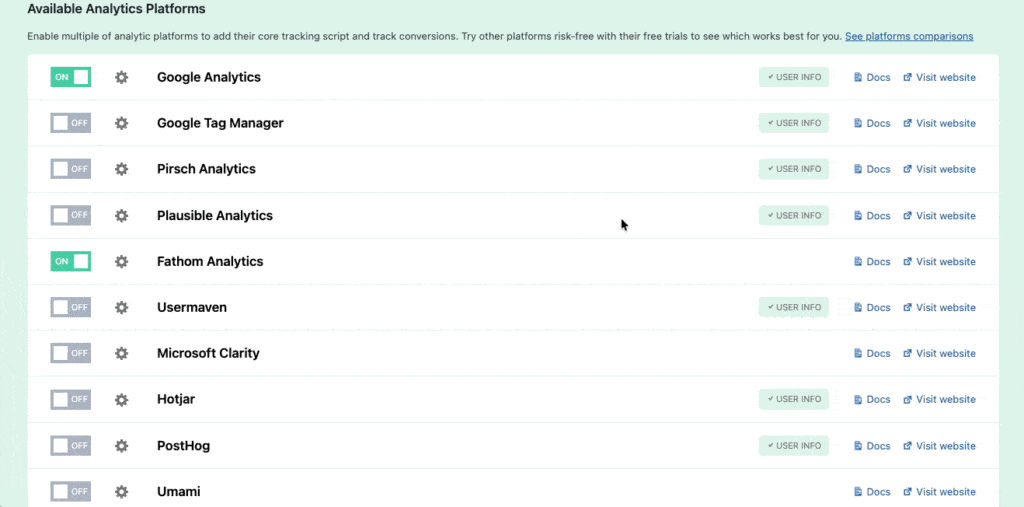Turn off the Google Analytics toggle

click(71, 77)
